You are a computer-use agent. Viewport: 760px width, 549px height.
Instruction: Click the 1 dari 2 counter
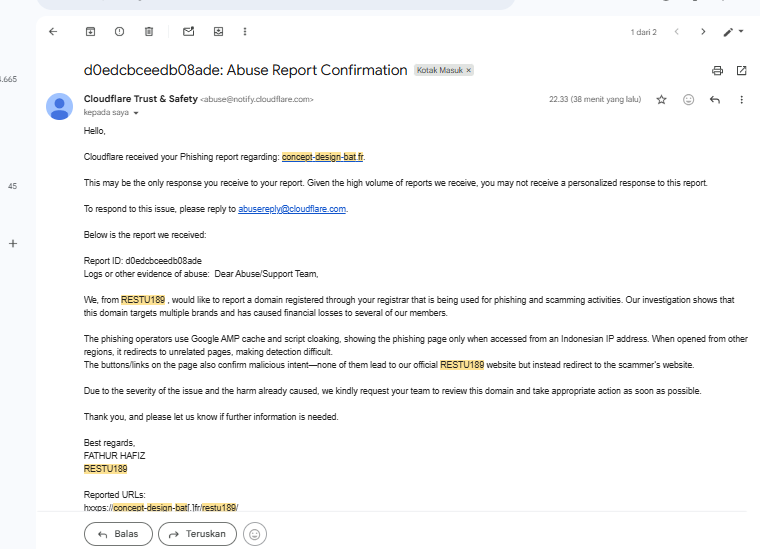pyautogui.click(x=643, y=32)
